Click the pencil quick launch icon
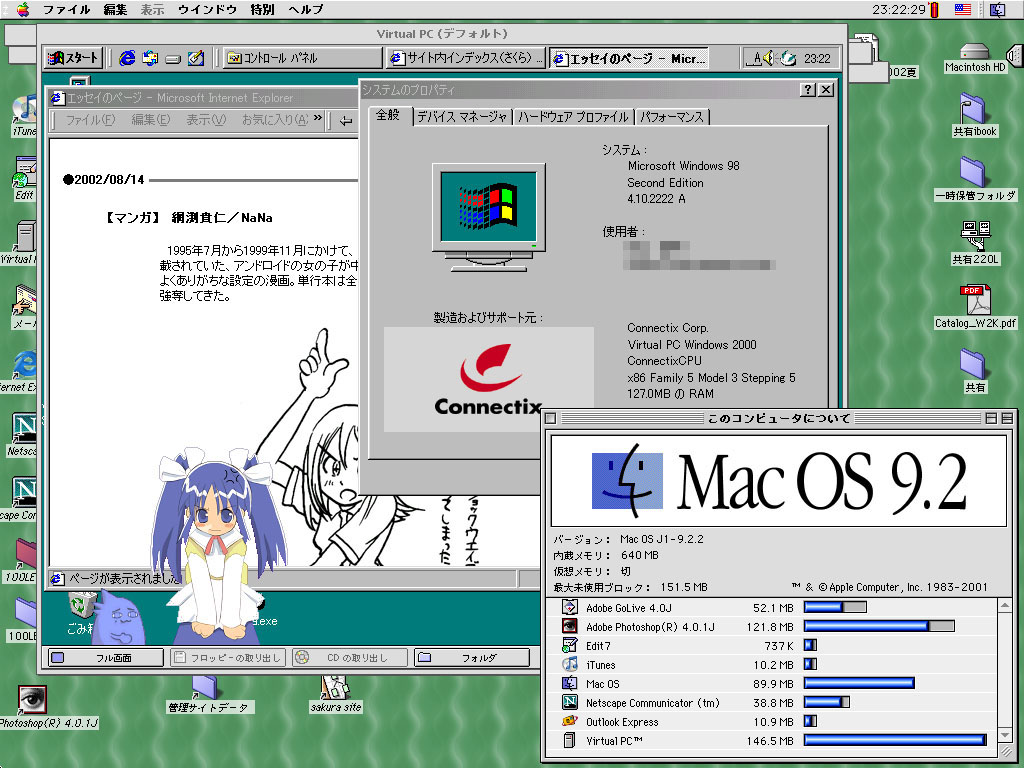Viewport: 1024px width, 768px height. point(196,58)
